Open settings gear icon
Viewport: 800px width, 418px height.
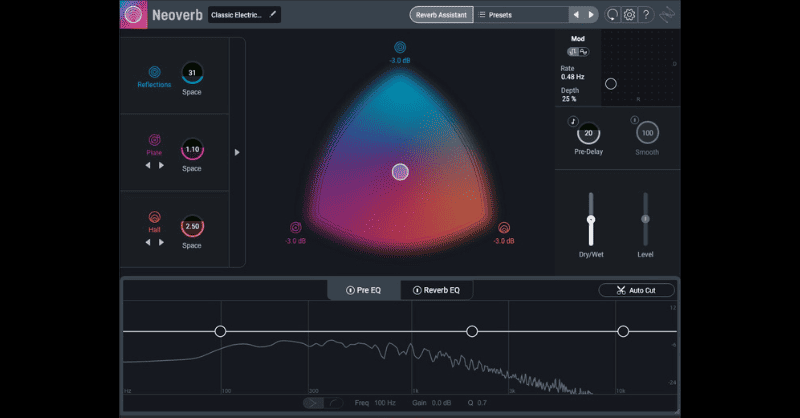coord(630,15)
